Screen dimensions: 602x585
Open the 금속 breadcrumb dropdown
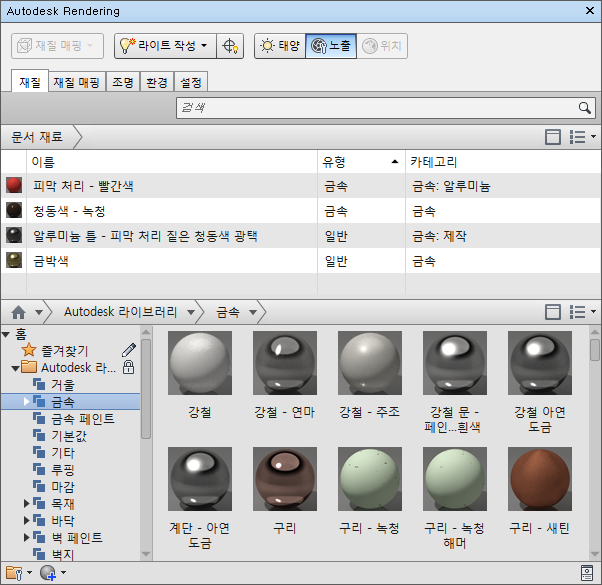253,312
